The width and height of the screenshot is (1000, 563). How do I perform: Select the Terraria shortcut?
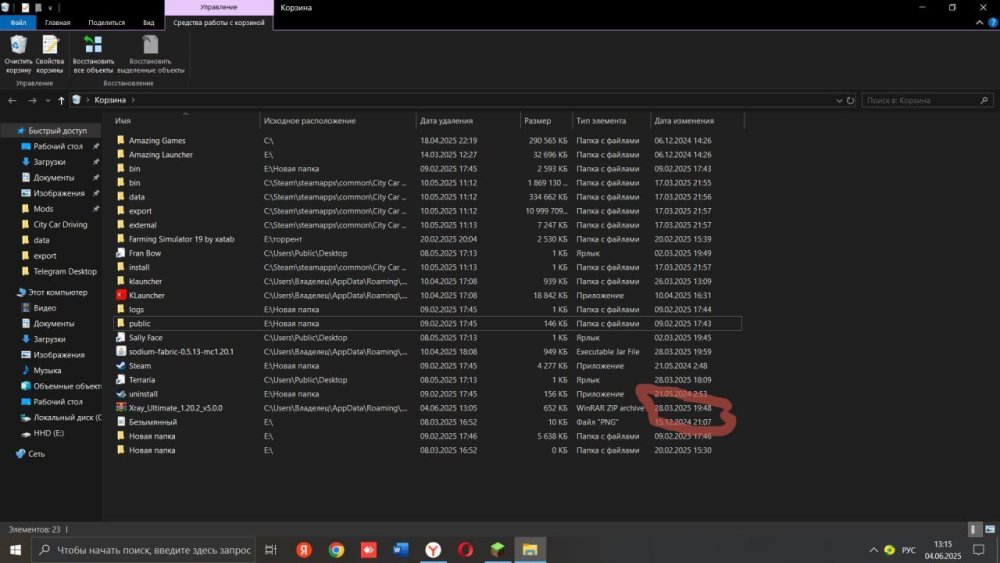(x=142, y=380)
